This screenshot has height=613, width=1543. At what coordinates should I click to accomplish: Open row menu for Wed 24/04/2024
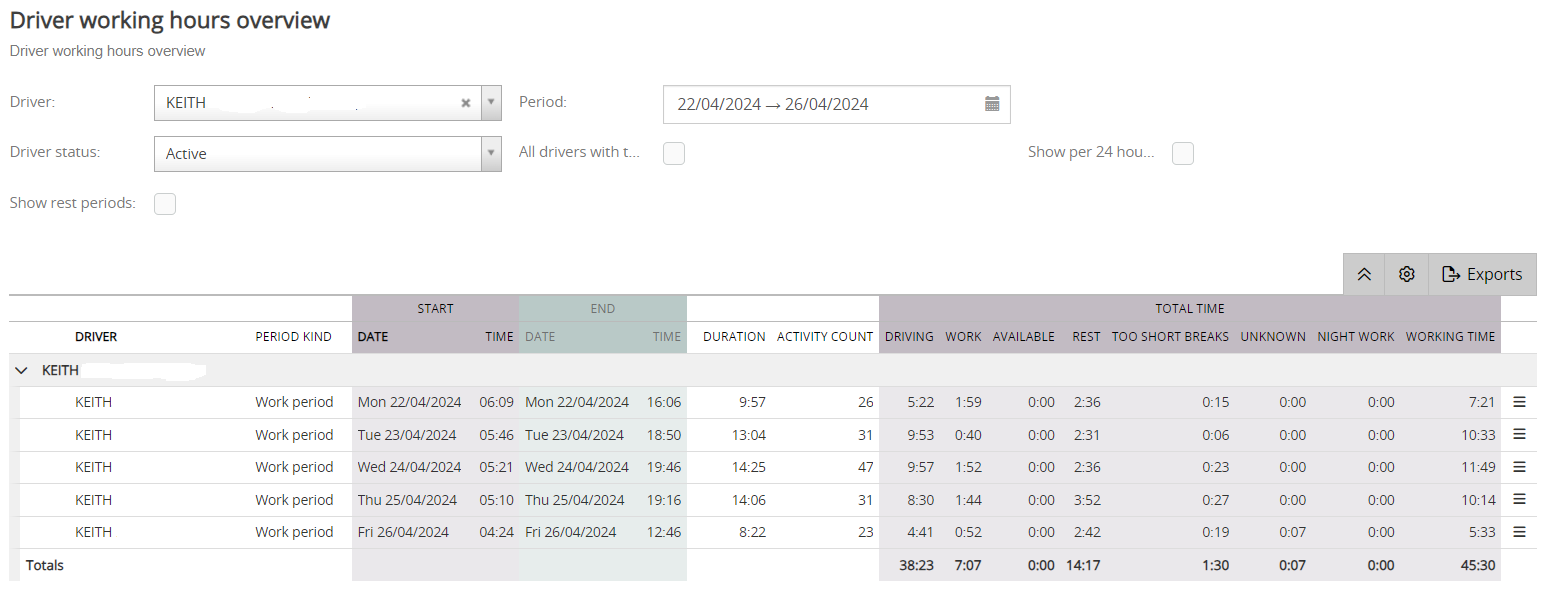(x=1519, y=467)
